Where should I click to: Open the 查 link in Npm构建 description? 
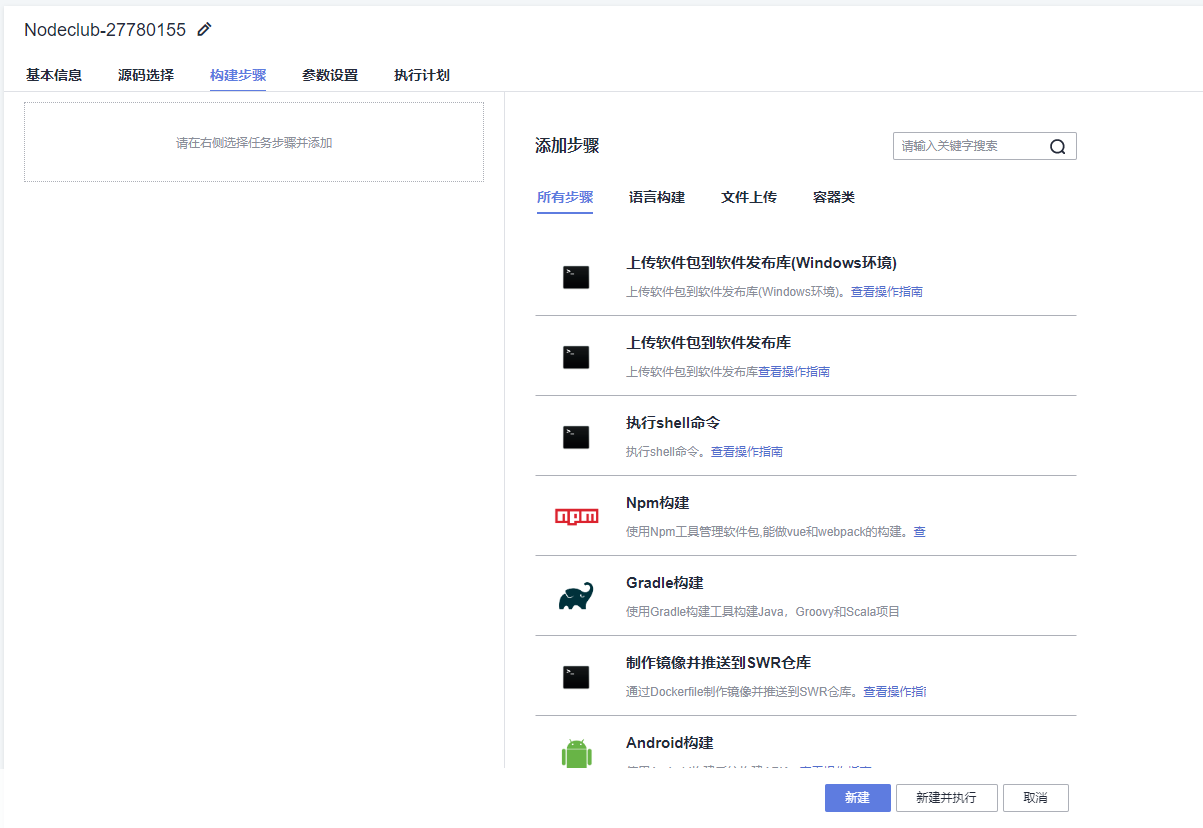(920, 532)
